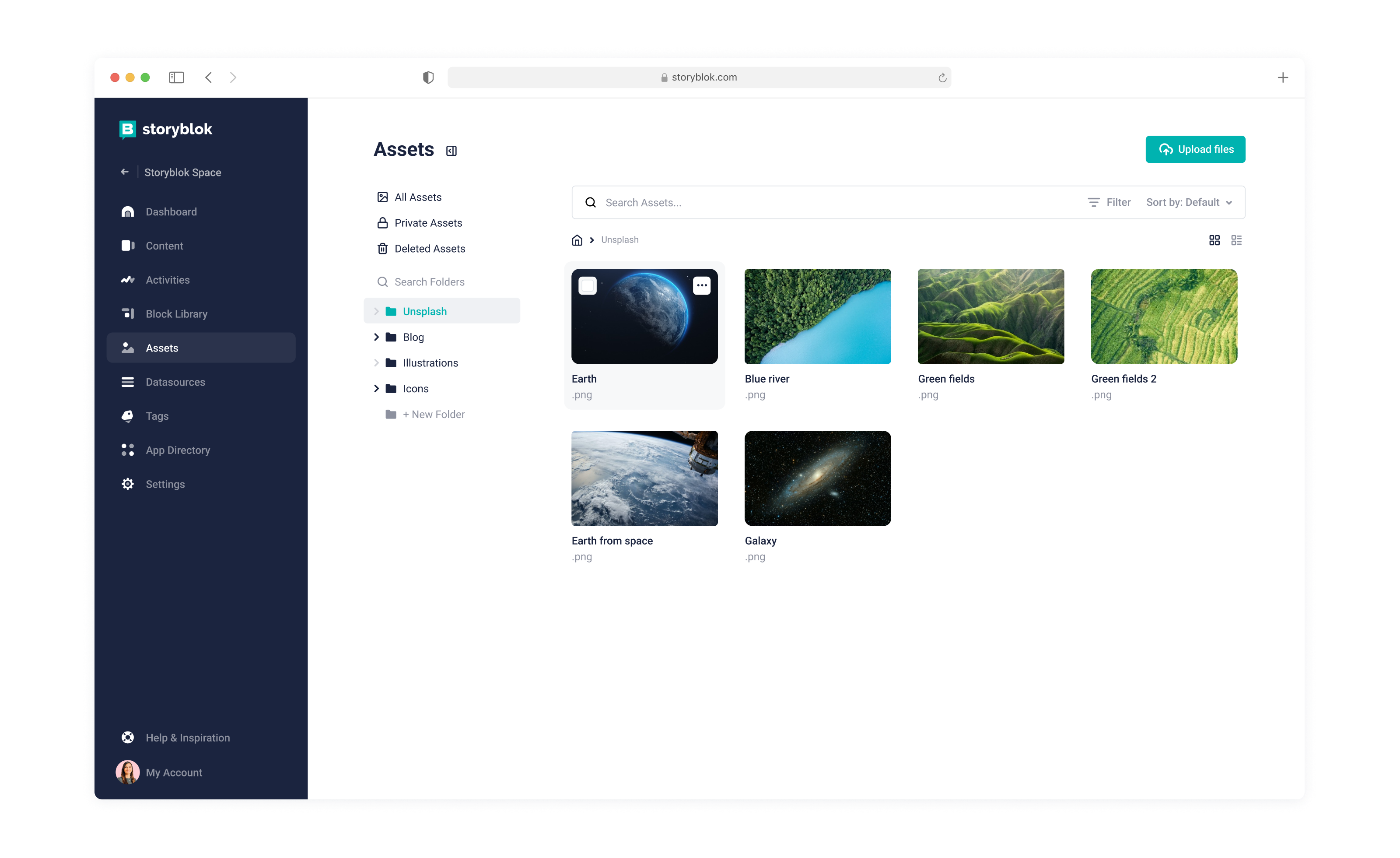
Task: Click the Unsplash breadcrumb
Action: click(620, 240)
